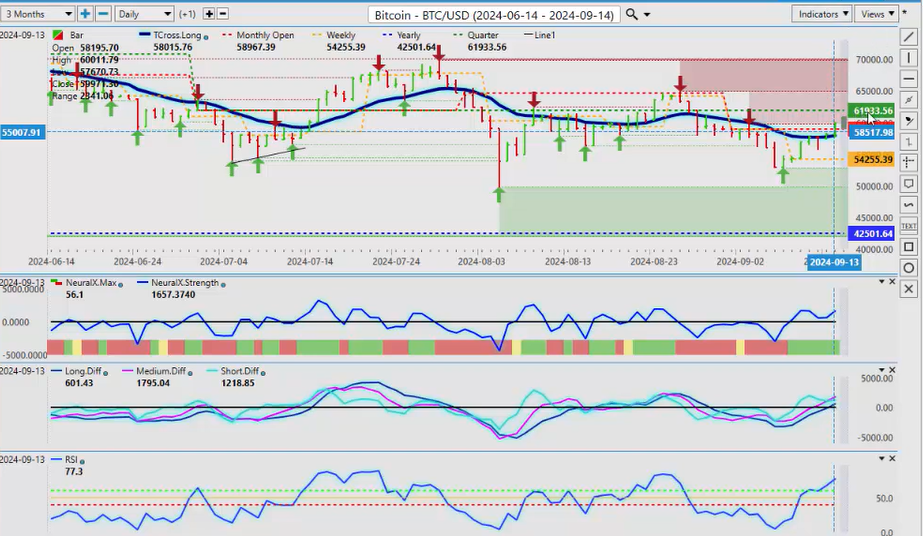This screenshot has width=923, height=536.
Task: Click the blue 58517.98 price tag
Action: coord(871,132)
